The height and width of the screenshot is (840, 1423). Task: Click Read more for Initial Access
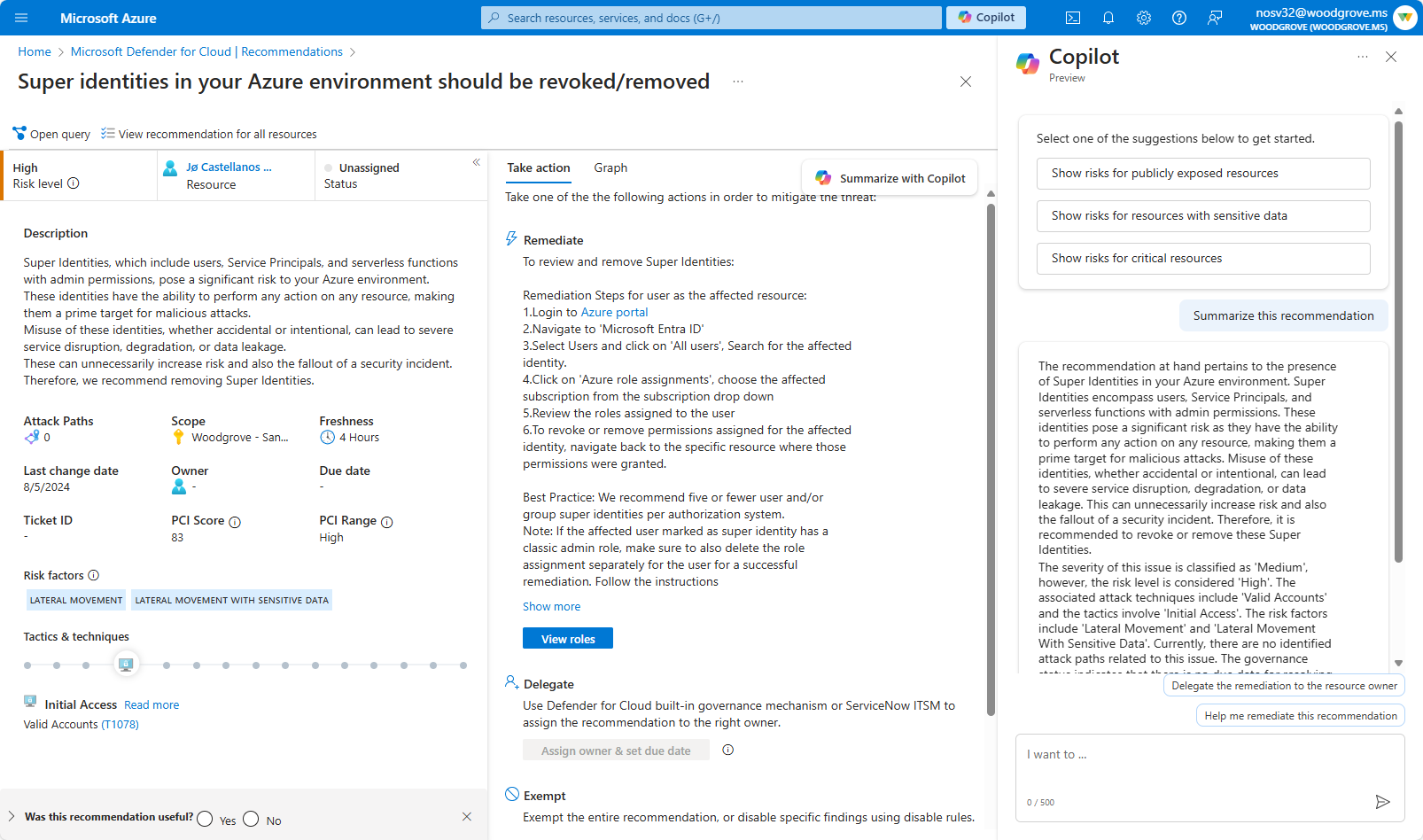pyautogui.click(x=152, y=704)
